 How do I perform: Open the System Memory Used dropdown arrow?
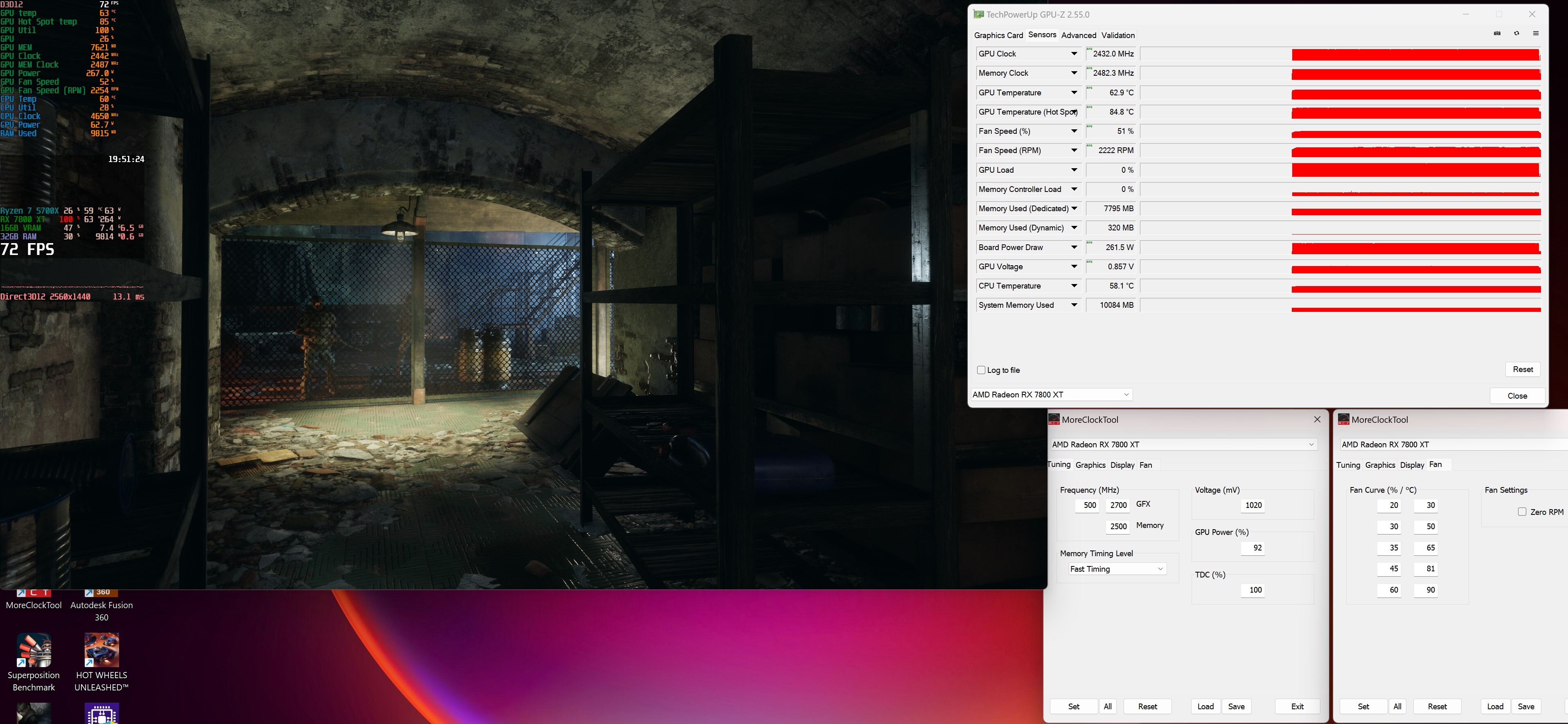[1075, 305]
